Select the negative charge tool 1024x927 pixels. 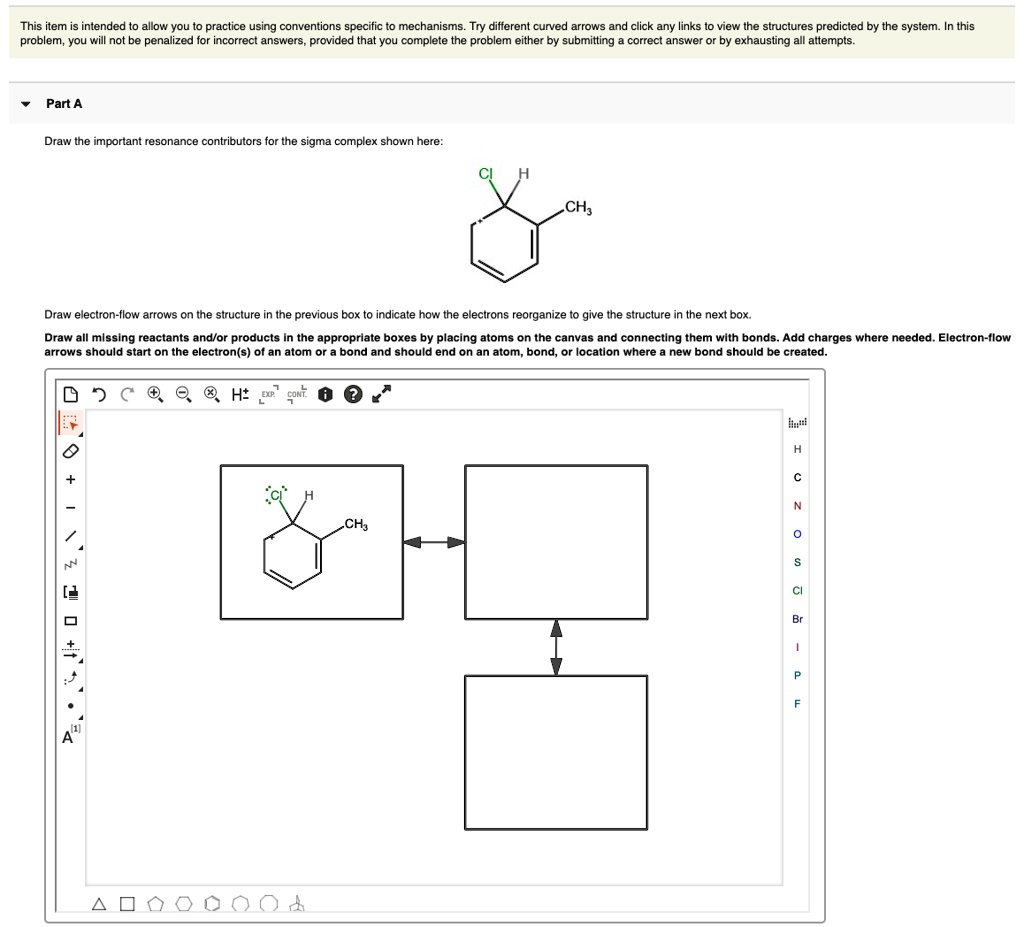click(x=71, y=508)
